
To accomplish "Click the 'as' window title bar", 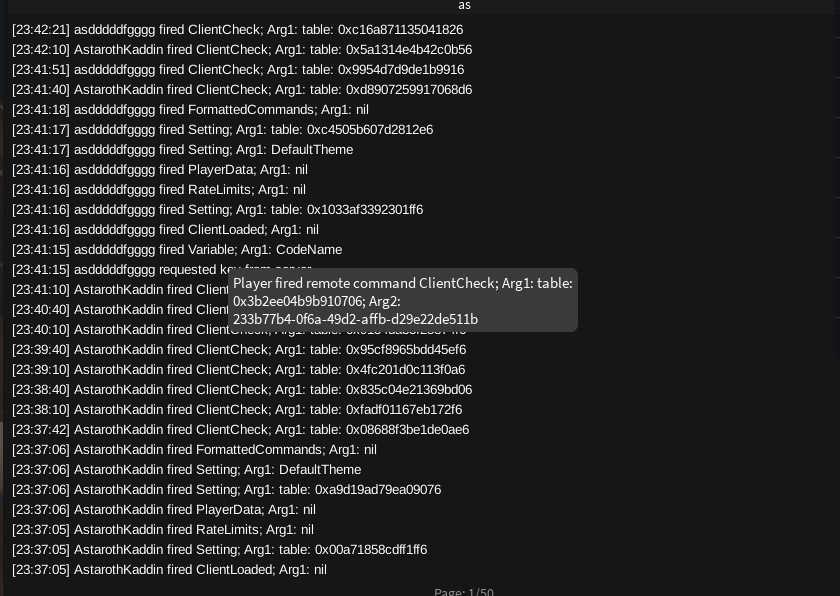I will (x=464, y=5).
